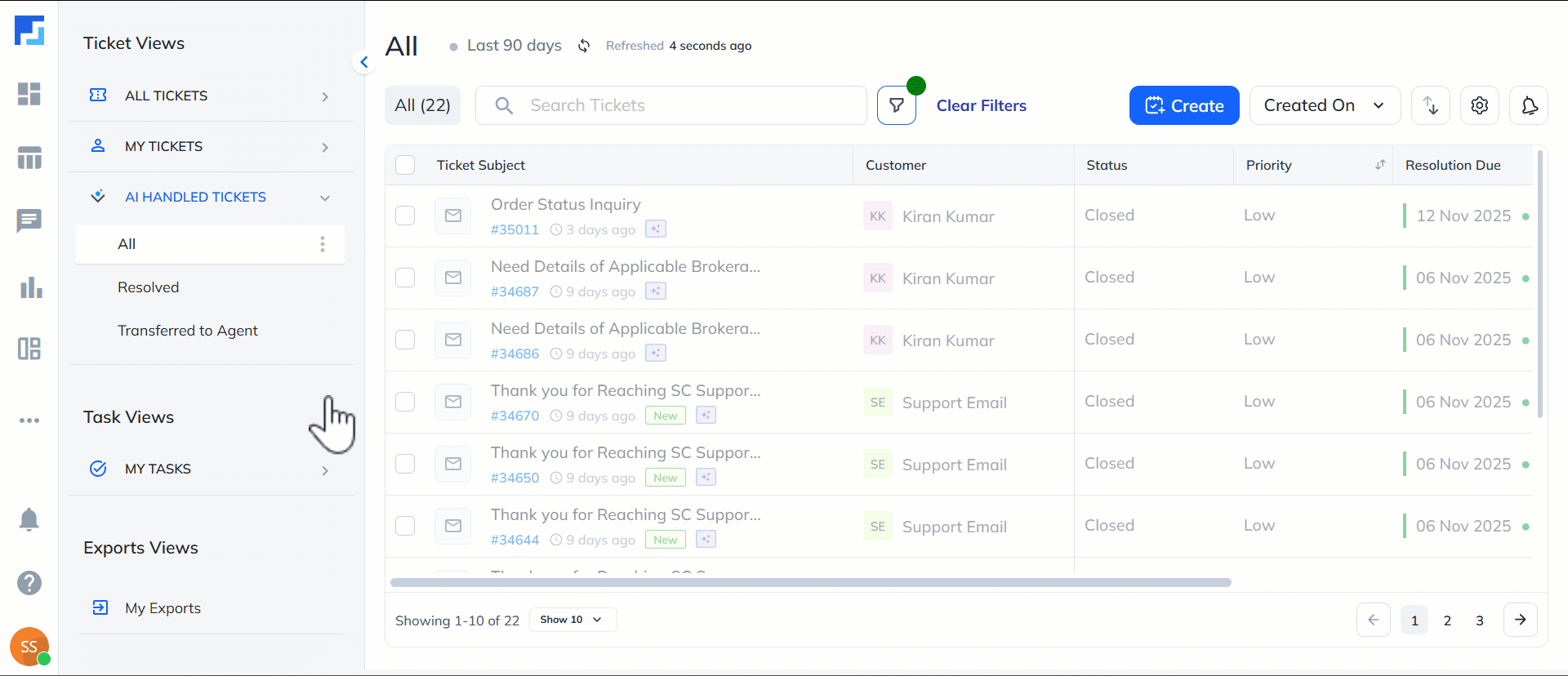Click Status column header
The width and height of the screenshot is (1568, 676).
[x=1107, y=165]
